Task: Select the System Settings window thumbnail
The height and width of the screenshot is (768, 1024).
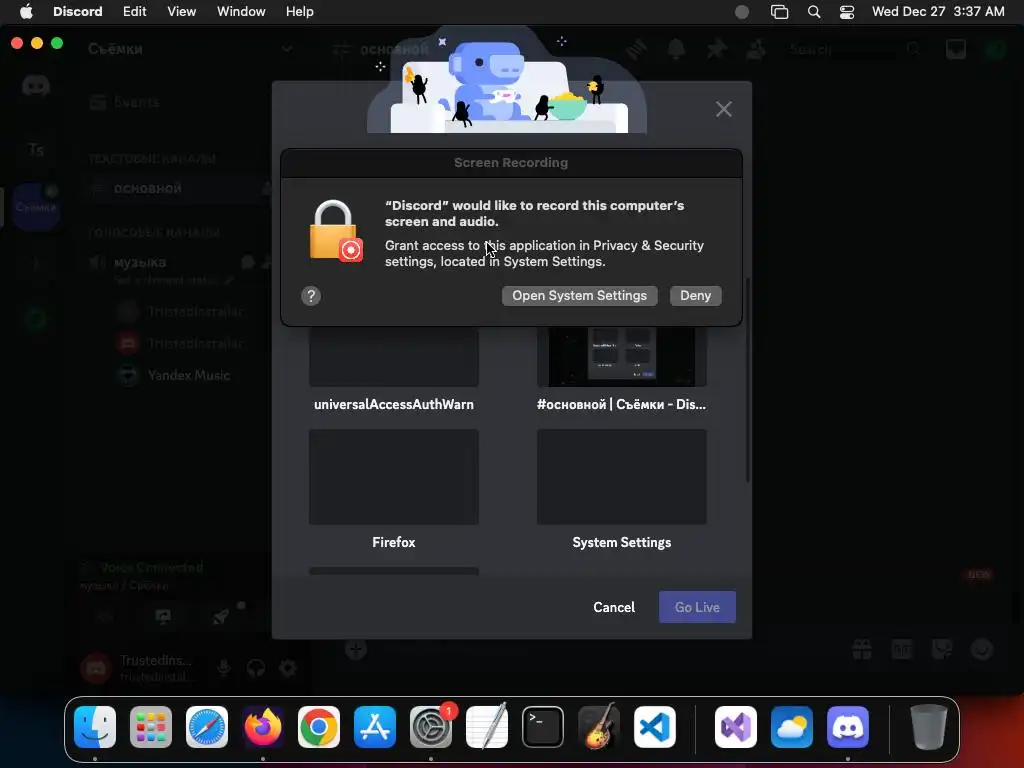Action: click(x=622, y=477)
